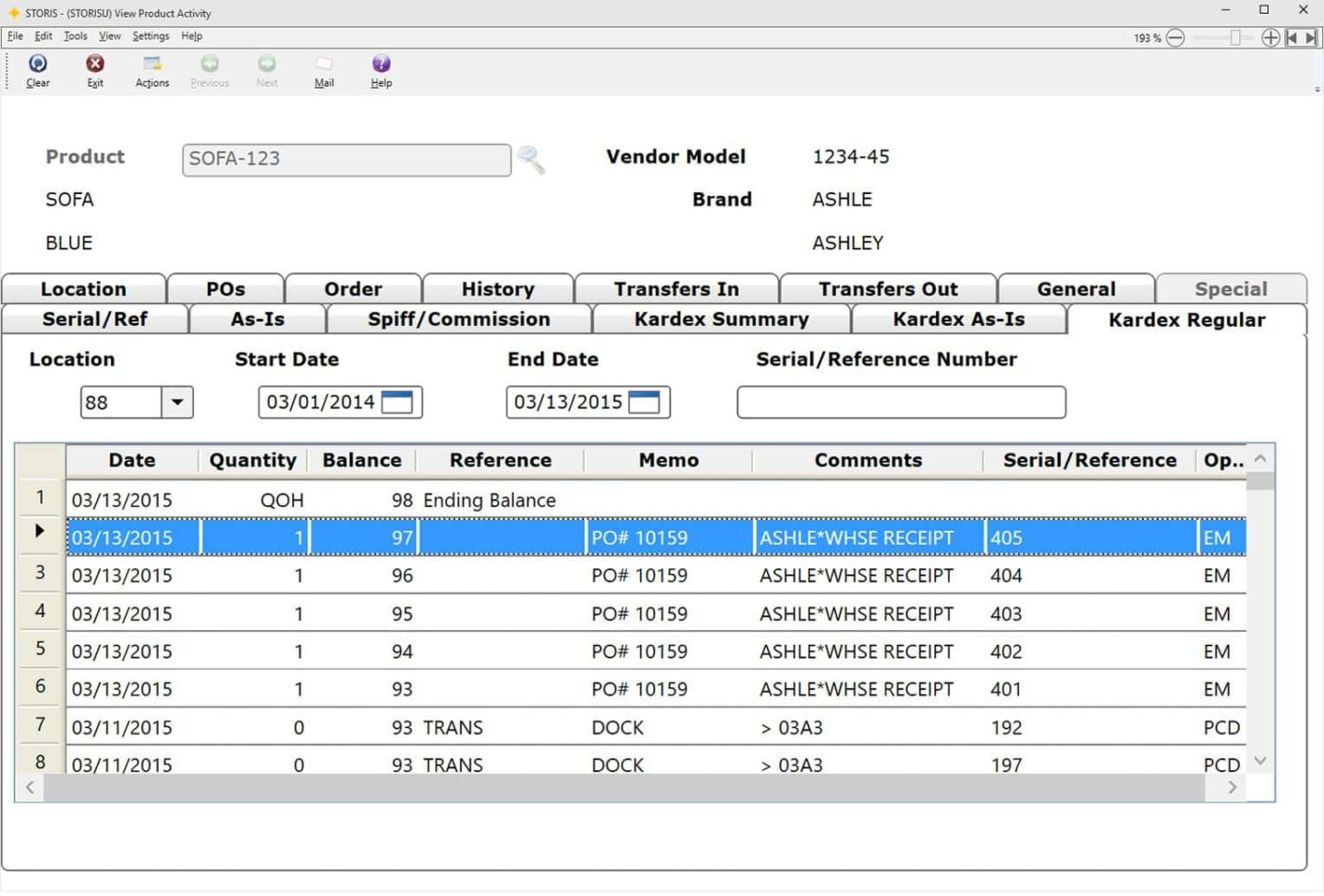This screenshot has width=1324, height=896.
Task: Select the History tab
Action: (497, 288)
